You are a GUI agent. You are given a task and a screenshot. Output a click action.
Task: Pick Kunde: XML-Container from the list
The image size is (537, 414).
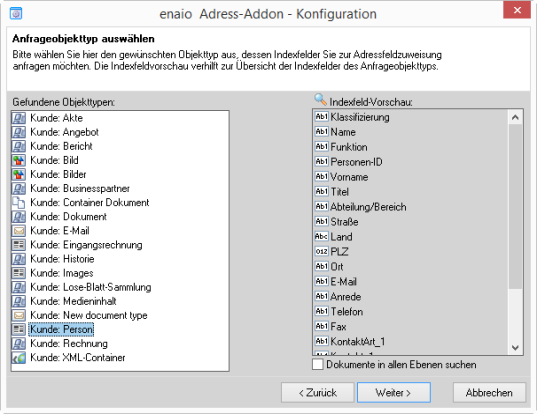pos(78,357)
